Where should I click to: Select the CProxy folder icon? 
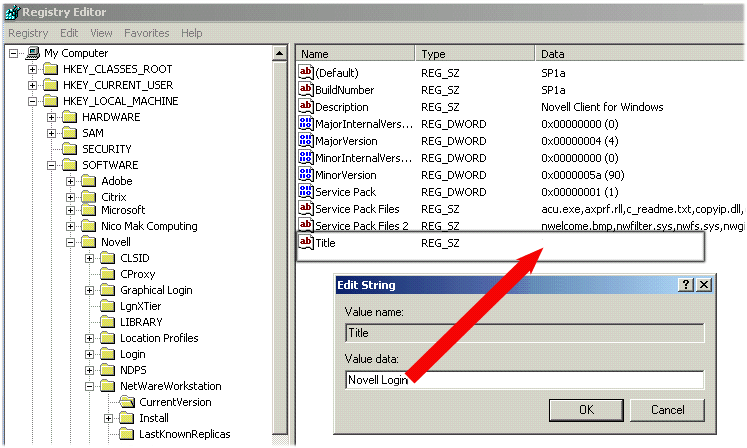[108, 274]
